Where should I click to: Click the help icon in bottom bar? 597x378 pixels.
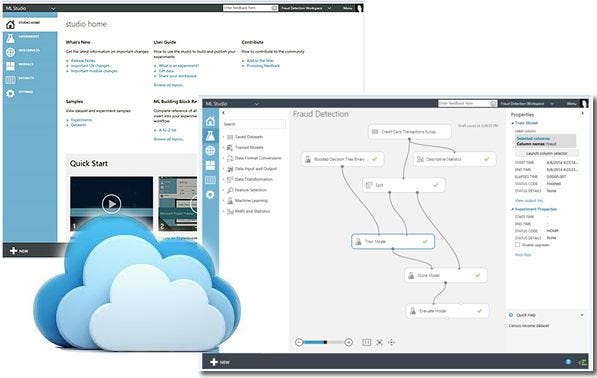point(568,362)
